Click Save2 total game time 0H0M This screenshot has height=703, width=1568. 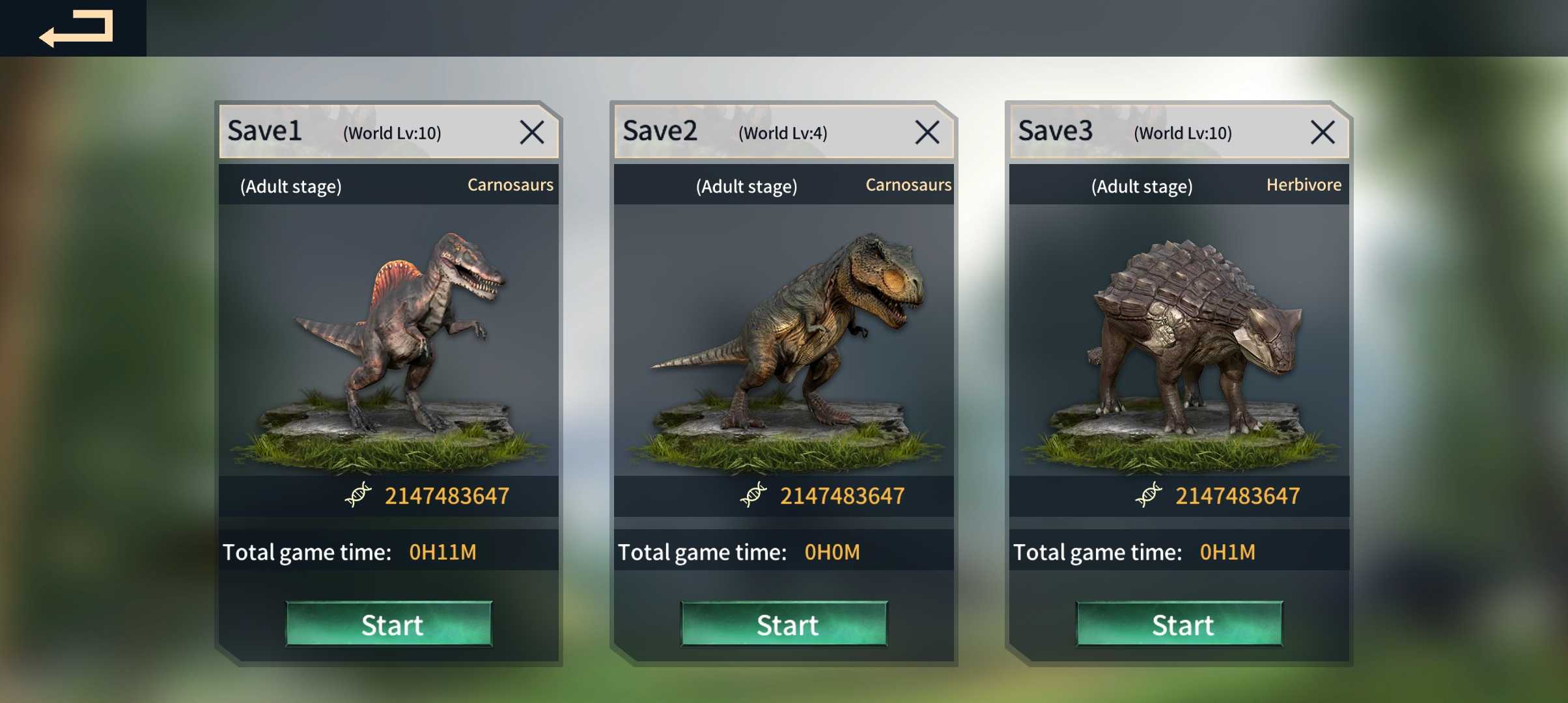[x=832, y=552]
